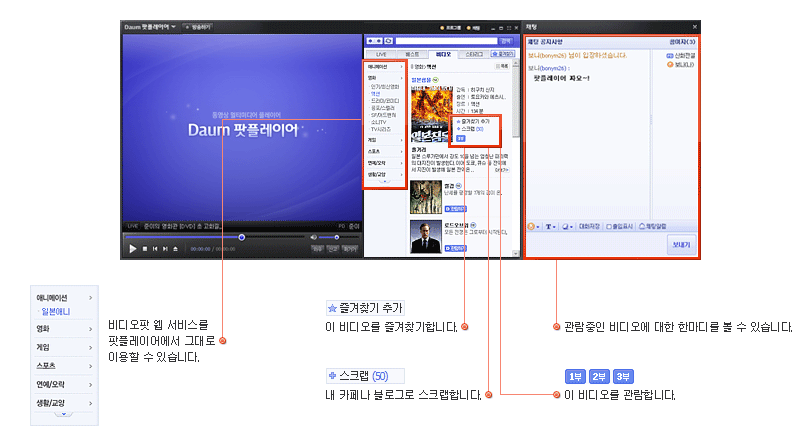Click the 스크랩 (50) link in the player
792x426 pixels.
tap(470, 129)
